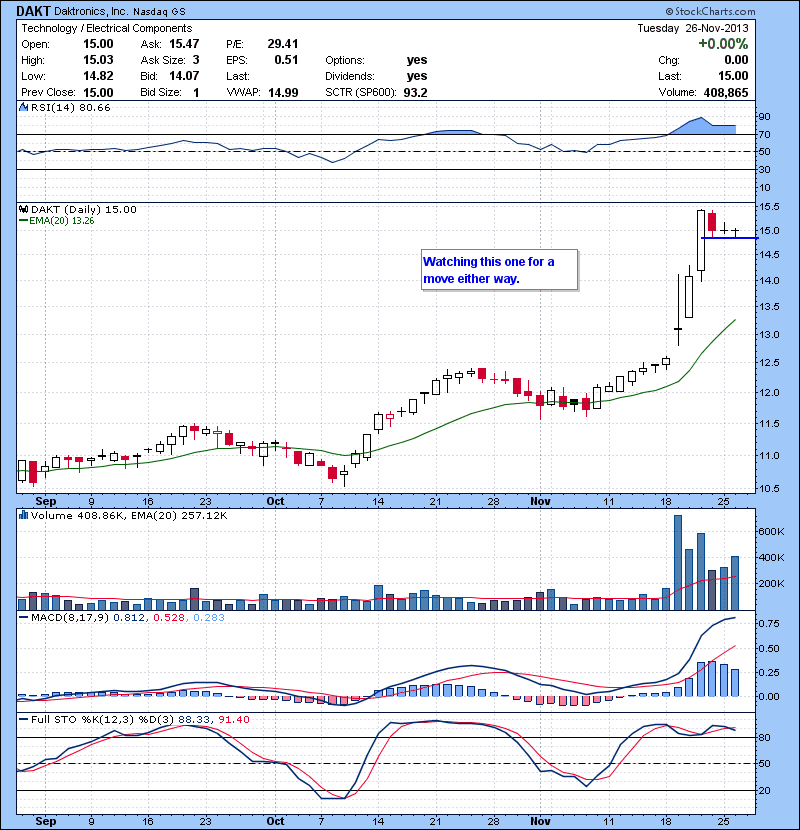Click the Technology / Electrical Components sector text
Viewport: 800px width, 830px height.
coord(106,28)
